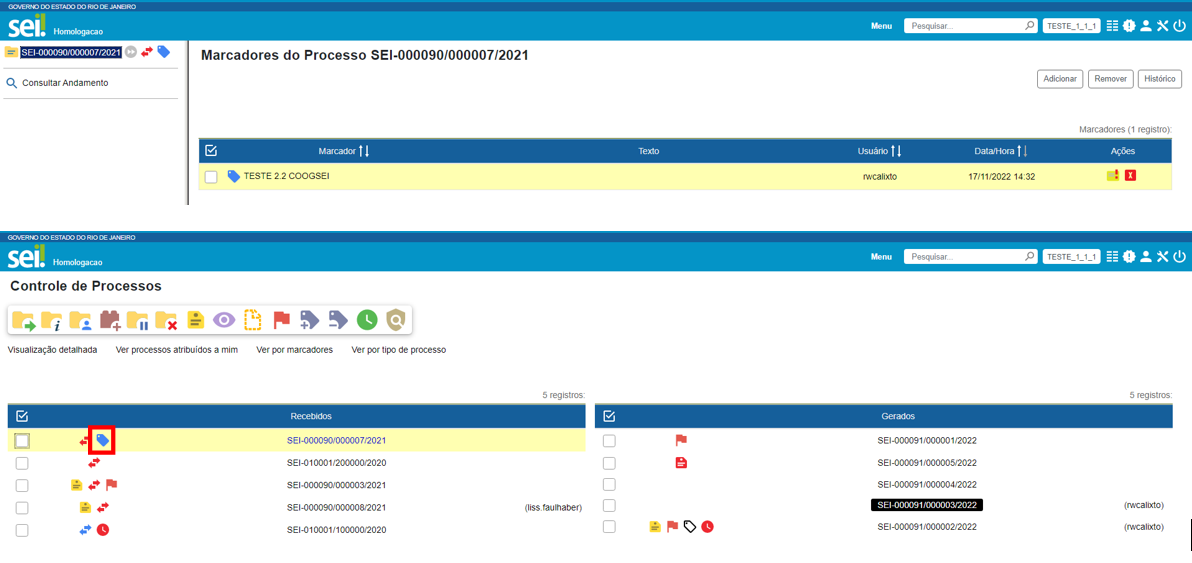Click the purple eye icon in the toolbar
The image size is (1192, 563).
click(224, 320)
